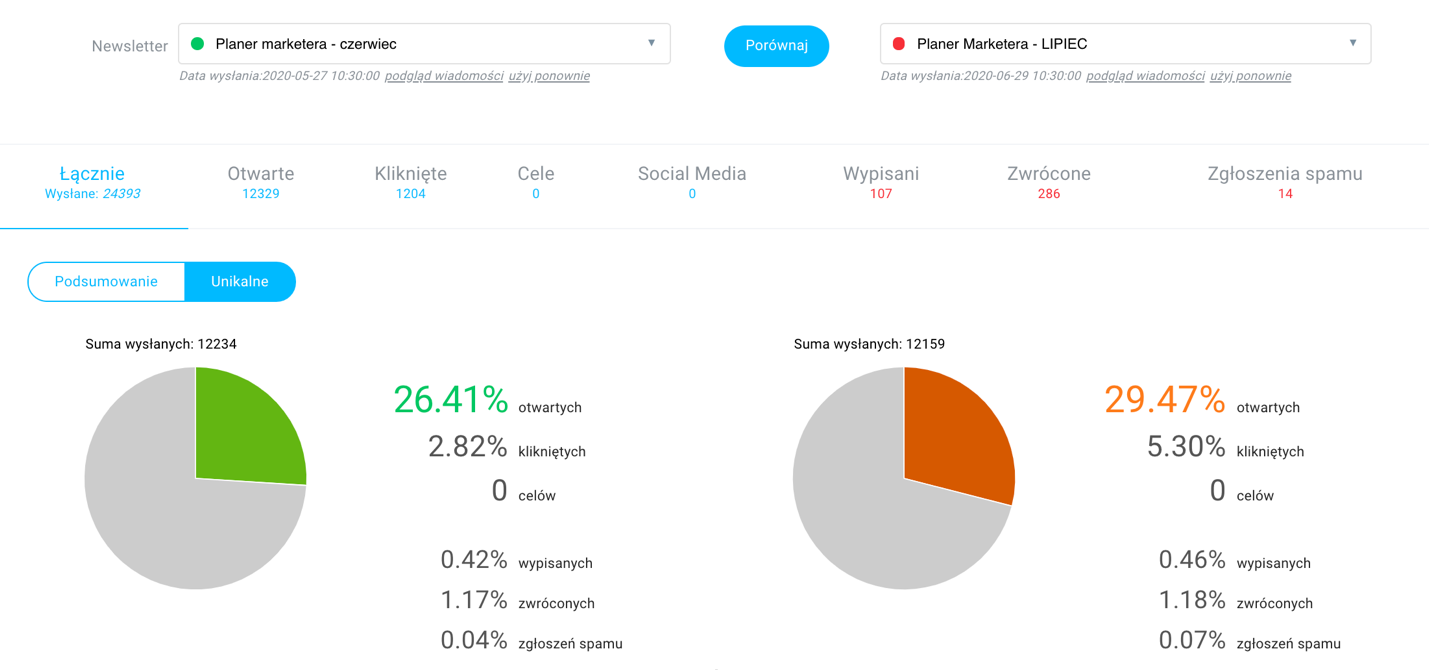Go to the Zgłoszenia spamu tab
This screenshot has height=670, width=1429.
coord(1285,182)
